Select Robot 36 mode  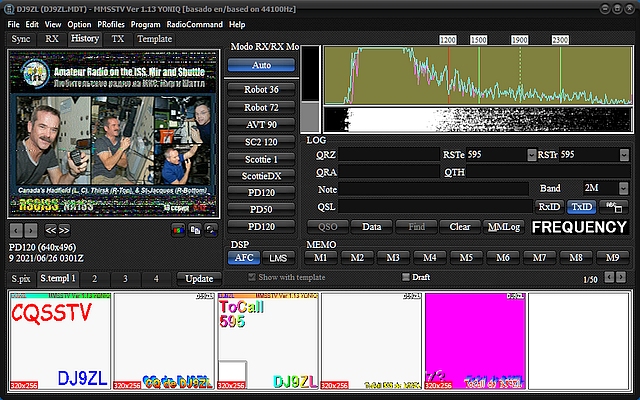pos(261,90)
